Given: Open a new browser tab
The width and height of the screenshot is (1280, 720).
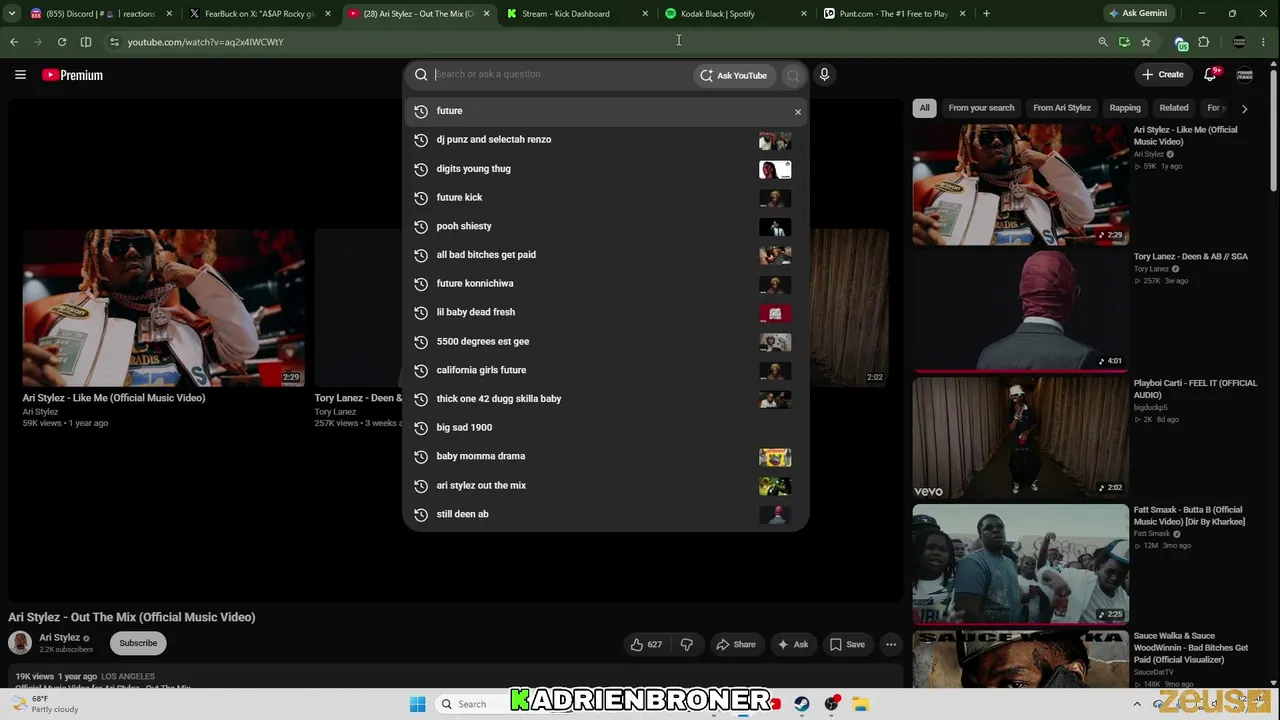Looking at the screenshot, I should (986, 14).
